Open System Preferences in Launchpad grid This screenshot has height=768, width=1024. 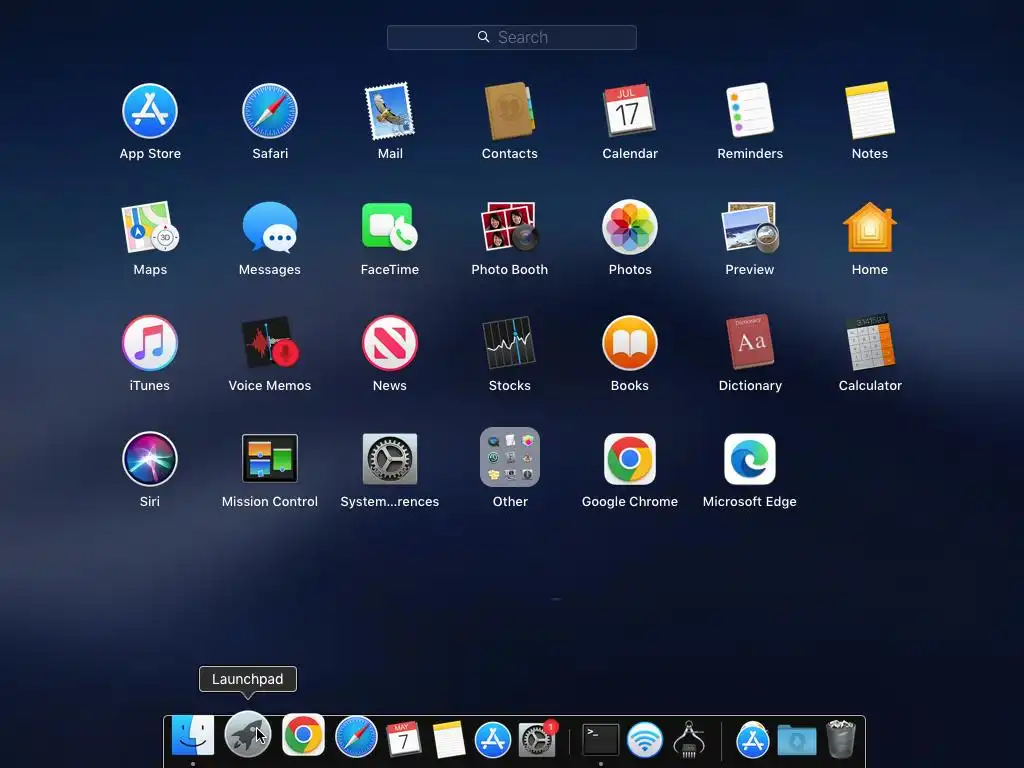pyautogui.click(x=390, y=458)
